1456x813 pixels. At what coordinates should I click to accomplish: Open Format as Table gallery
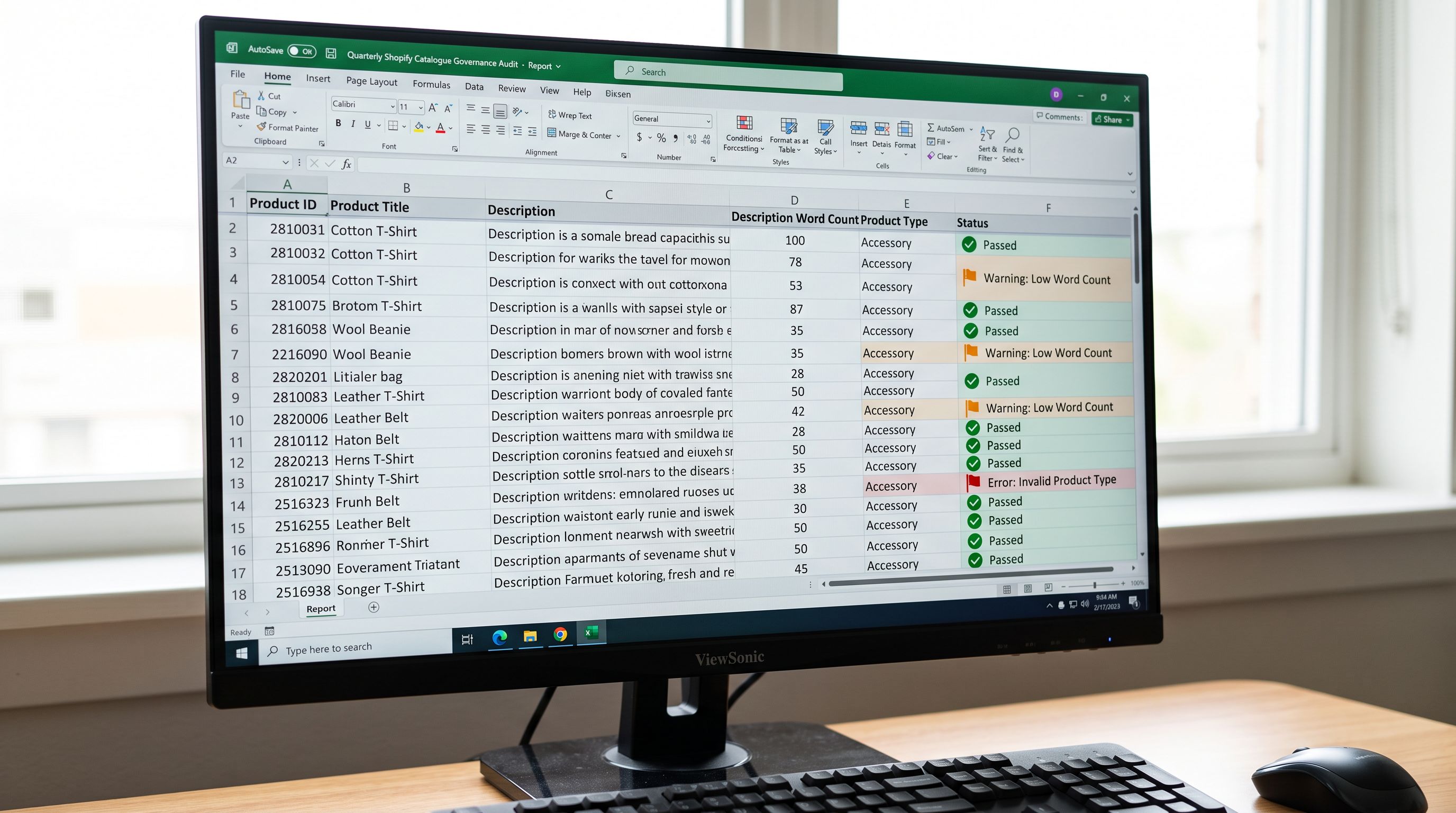(x=788, y=135)
